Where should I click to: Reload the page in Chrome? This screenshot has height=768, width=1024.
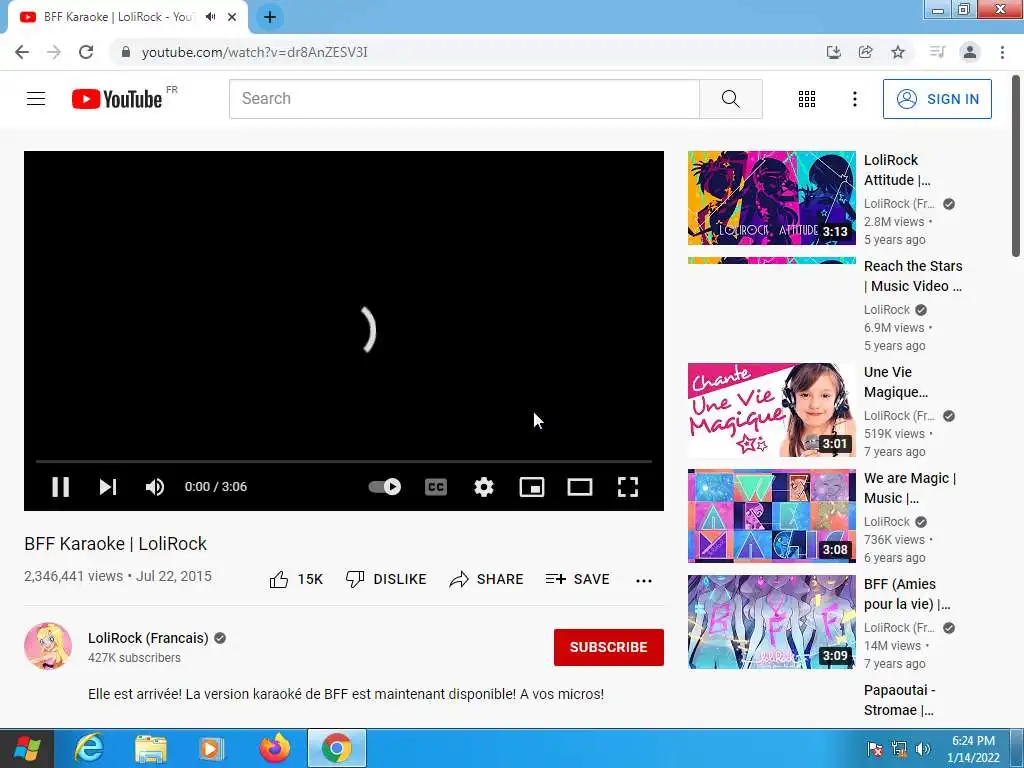tap(86, 52)
